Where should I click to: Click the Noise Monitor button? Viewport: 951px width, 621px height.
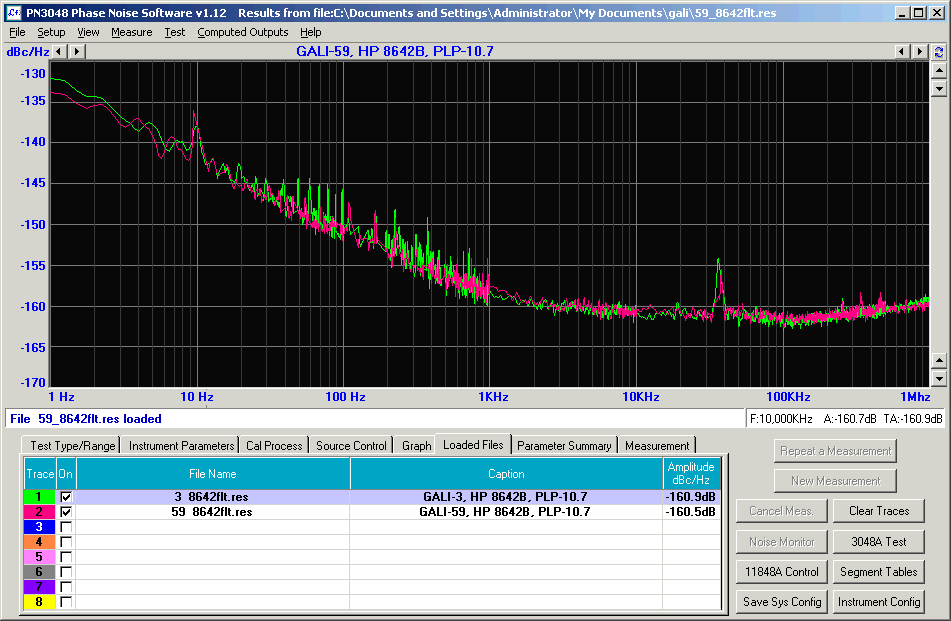point(782,542)
